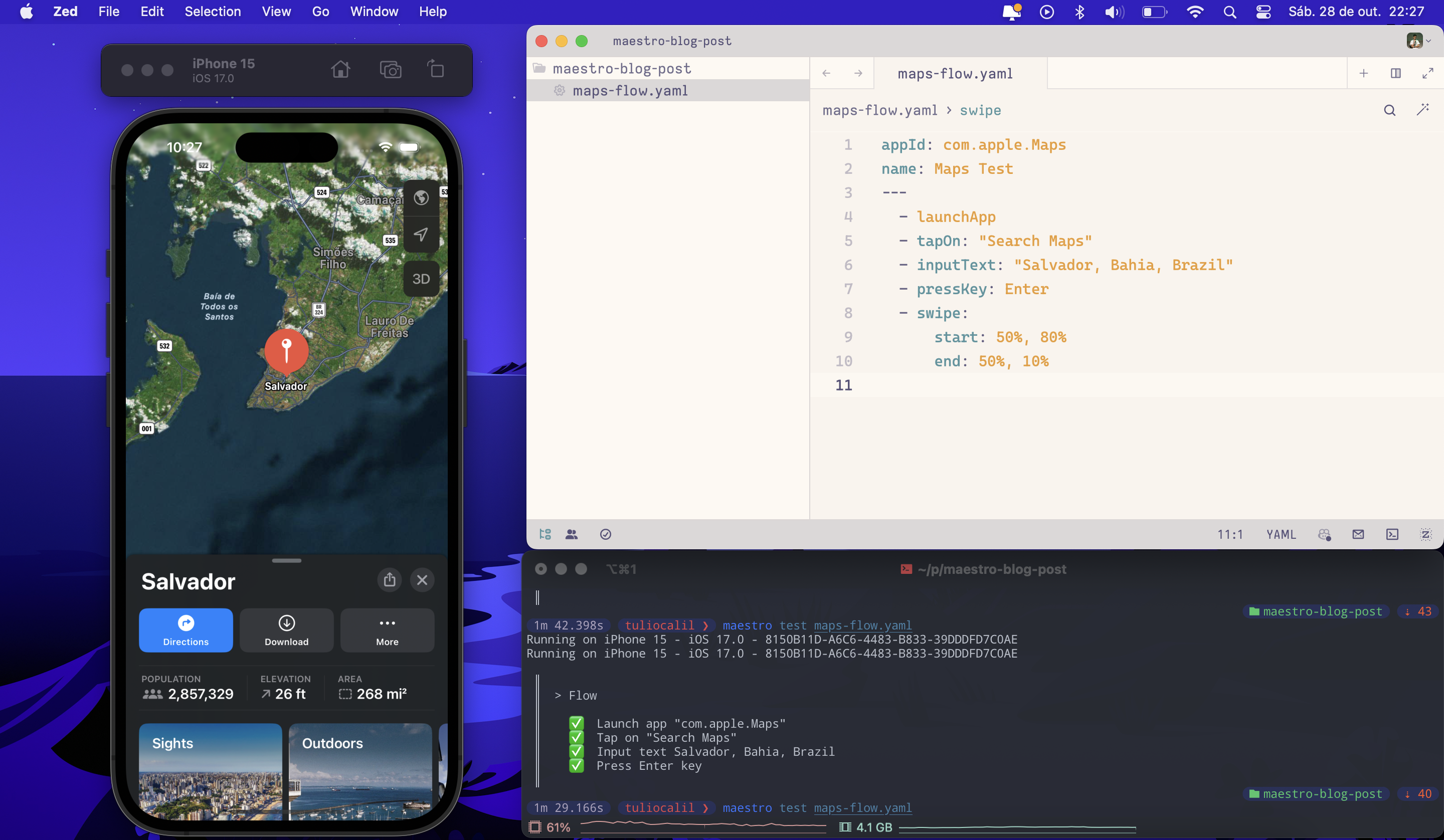Toggle the project panel in status bar
This screenshot has height=840, width=1444.
tap(545, 534)
